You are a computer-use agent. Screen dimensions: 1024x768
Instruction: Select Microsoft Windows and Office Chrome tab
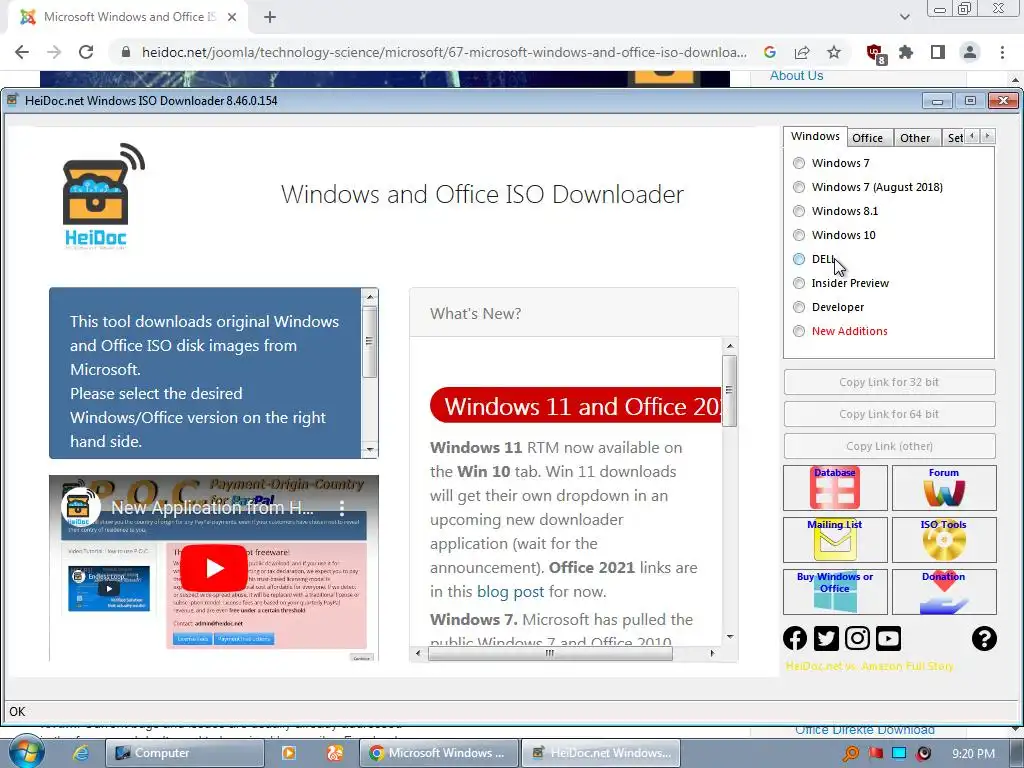[128, 17]
